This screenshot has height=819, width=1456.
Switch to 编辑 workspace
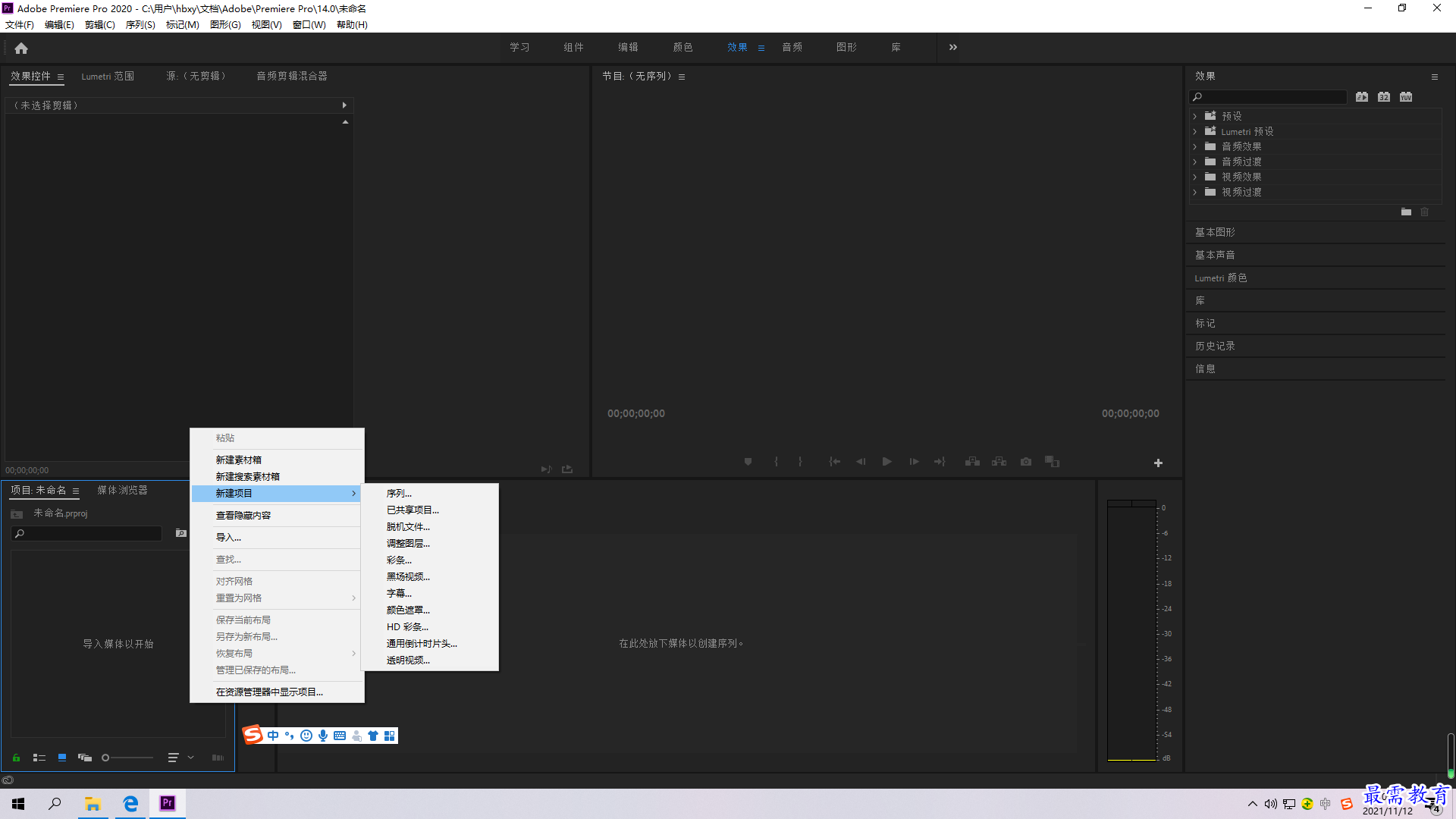pos(628,47)
